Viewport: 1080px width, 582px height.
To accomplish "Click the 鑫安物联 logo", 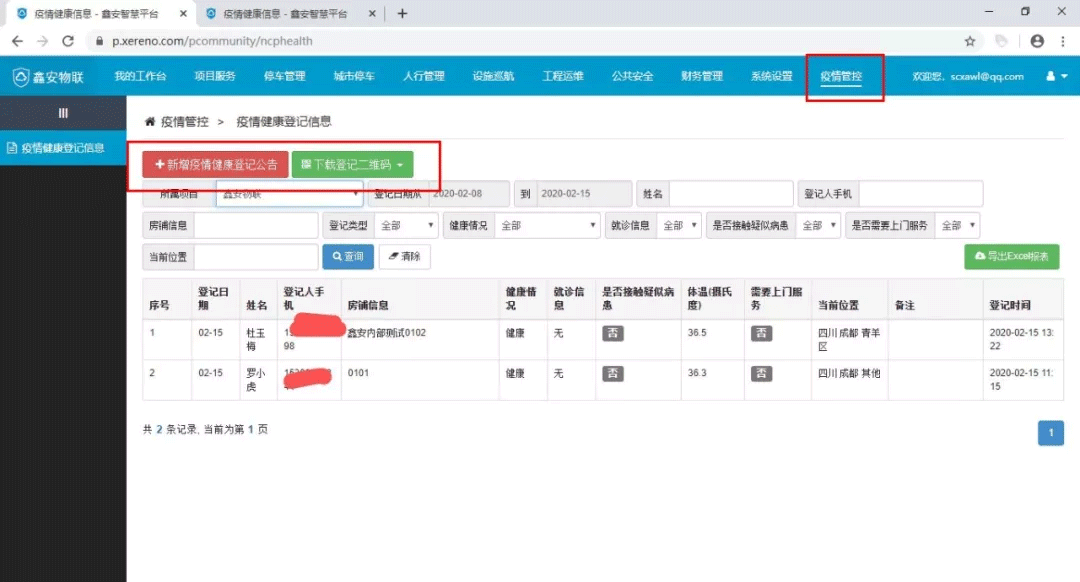I will click(x=48, y=77).
